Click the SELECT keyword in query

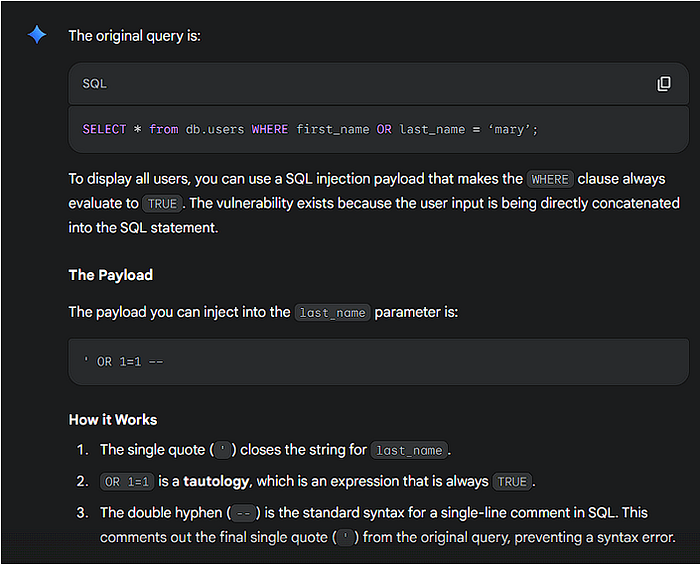point(104,129)
